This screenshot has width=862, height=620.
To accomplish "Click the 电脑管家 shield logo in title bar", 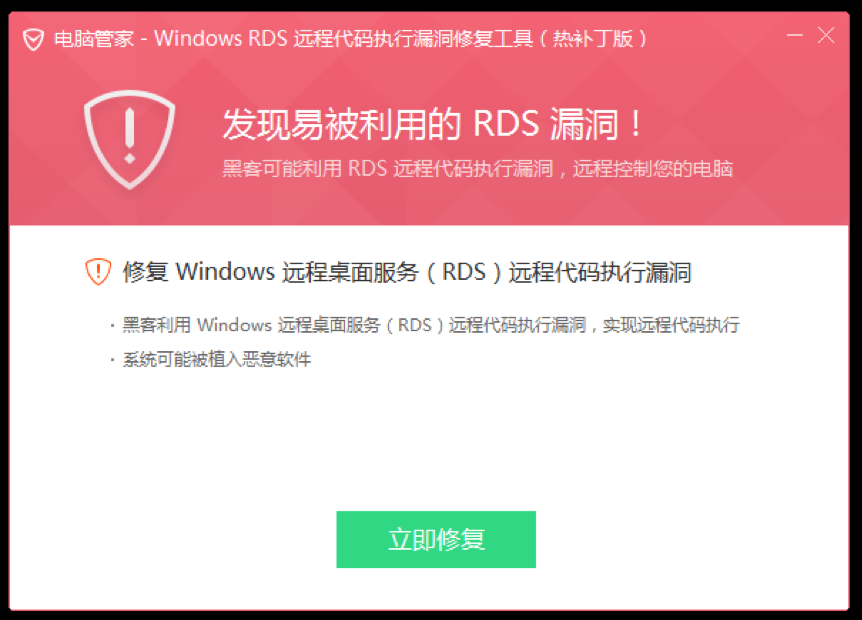I will [x=34, y=40].
